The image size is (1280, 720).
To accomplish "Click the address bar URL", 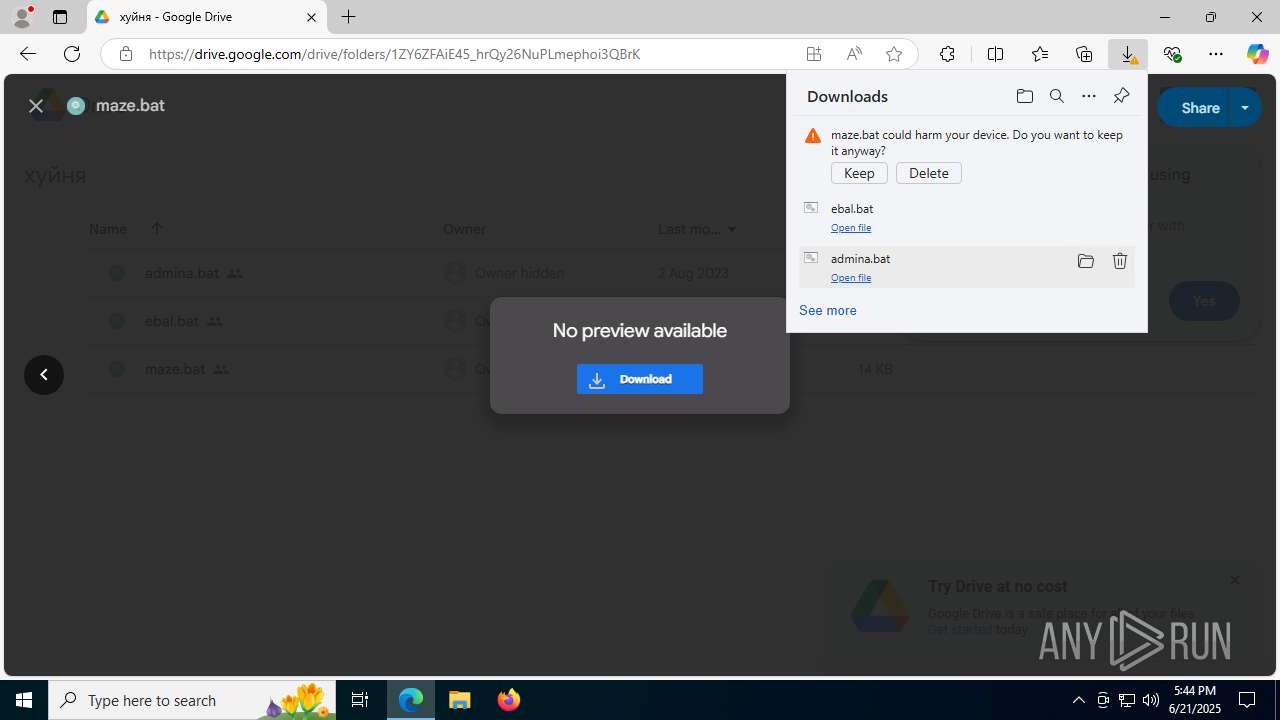I will click(394, 54).
